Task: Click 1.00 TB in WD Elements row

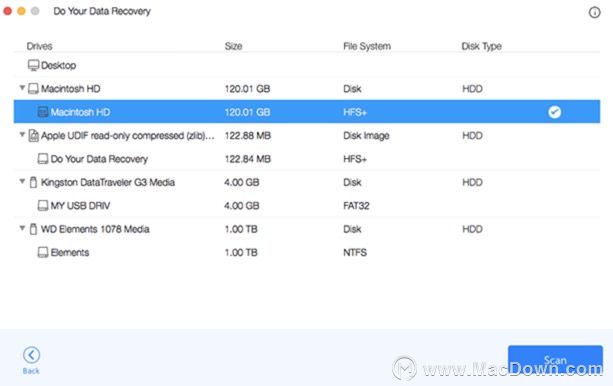Action: tap(241, 229)
